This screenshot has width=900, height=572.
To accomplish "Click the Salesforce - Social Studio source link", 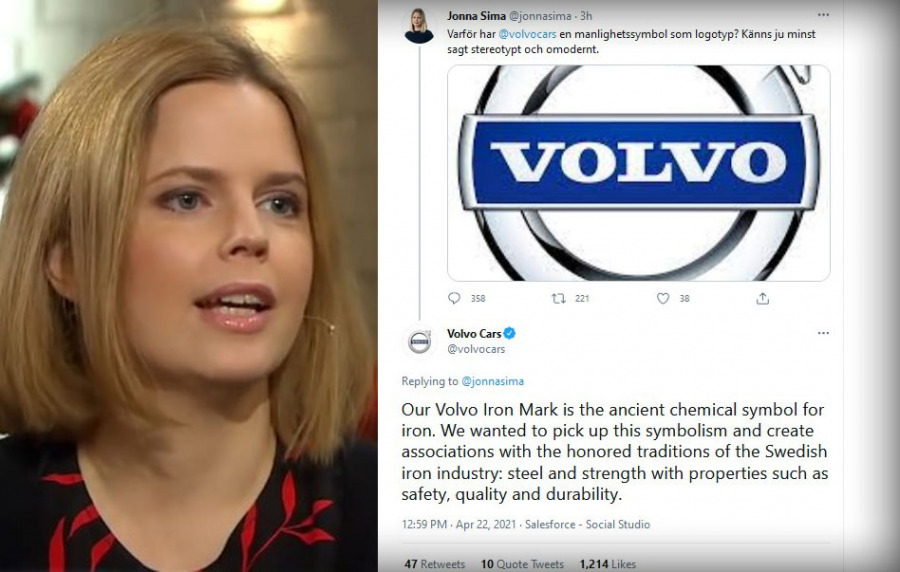I will (588, 524).
